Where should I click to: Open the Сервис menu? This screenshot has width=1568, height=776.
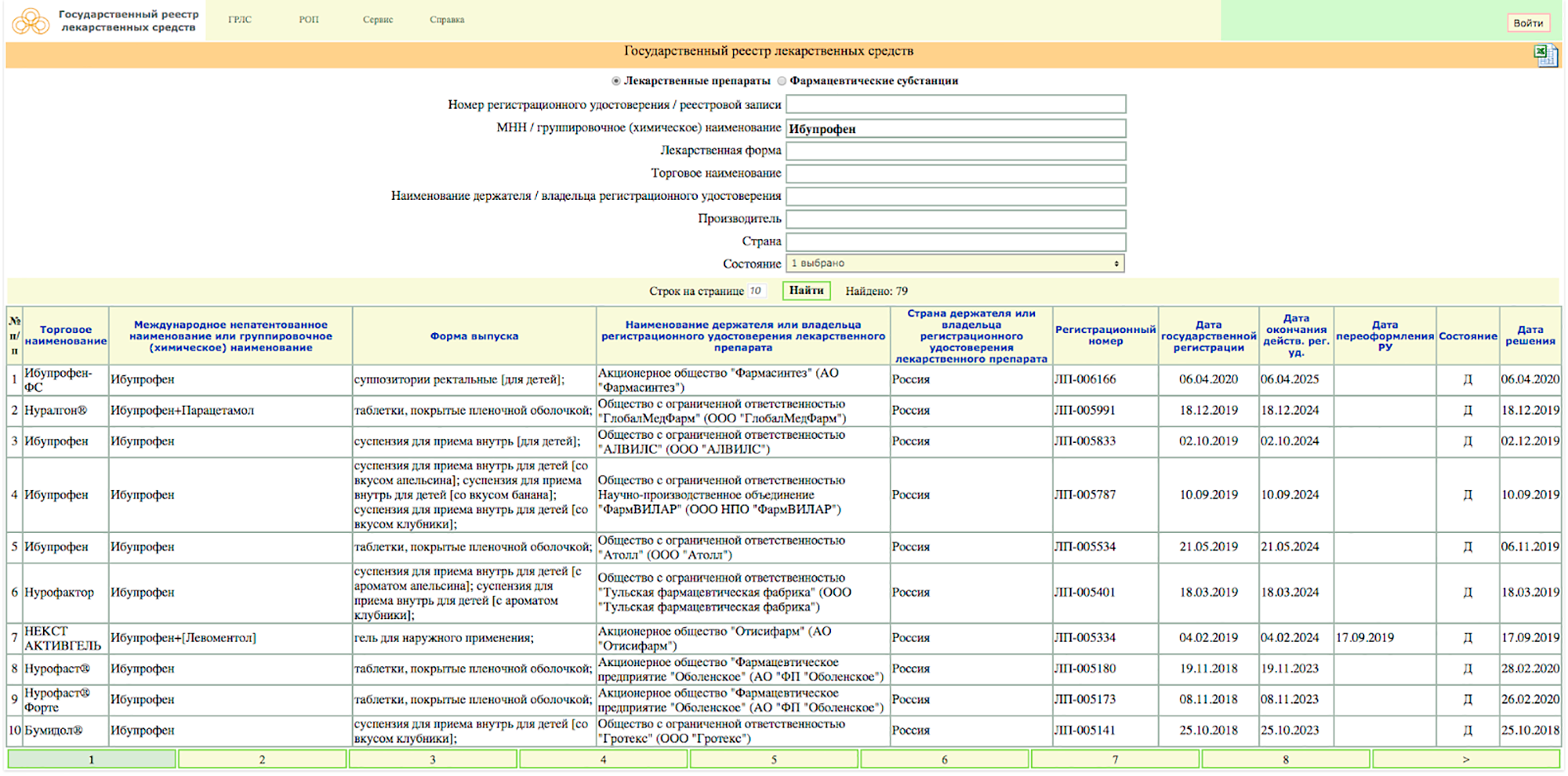(x=378, y=20)
